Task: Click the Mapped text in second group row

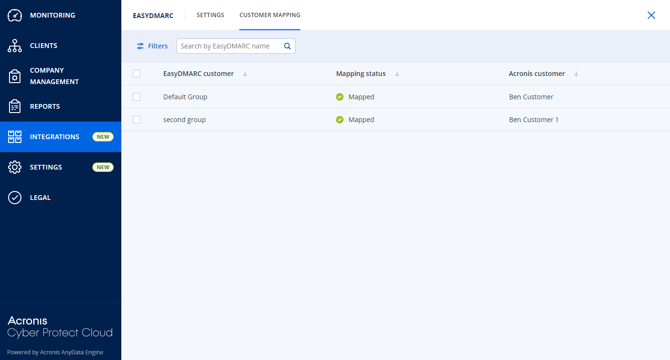Action: (361, 120)
